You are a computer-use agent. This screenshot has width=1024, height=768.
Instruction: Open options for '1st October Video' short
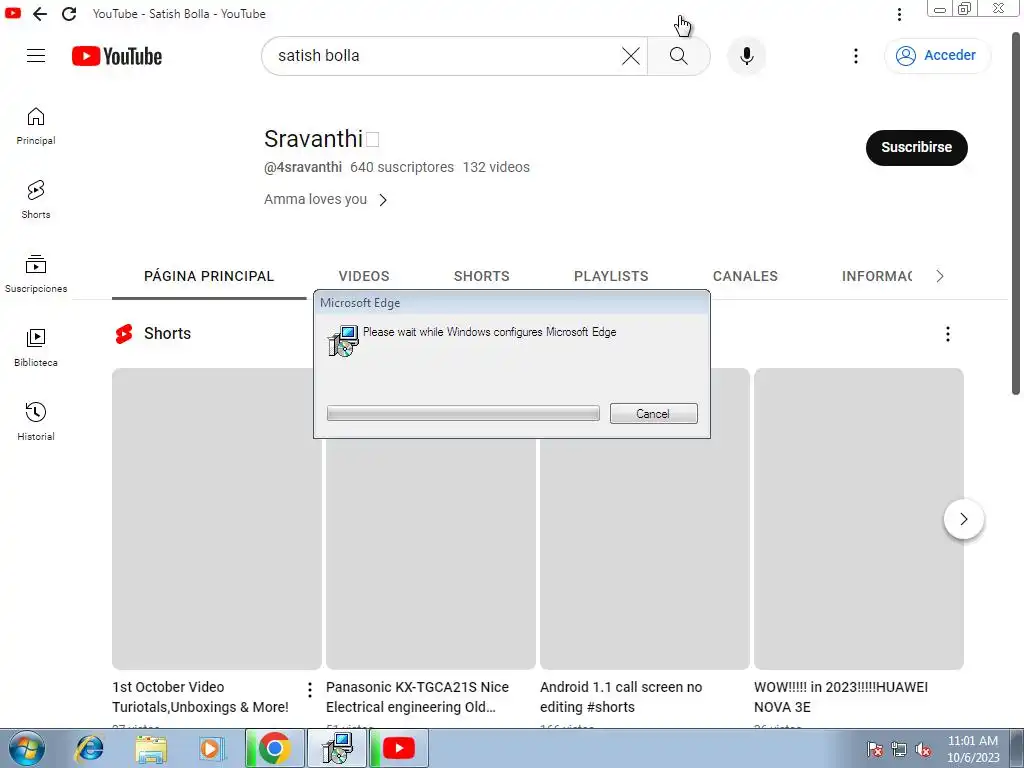[x=310, y=690]
